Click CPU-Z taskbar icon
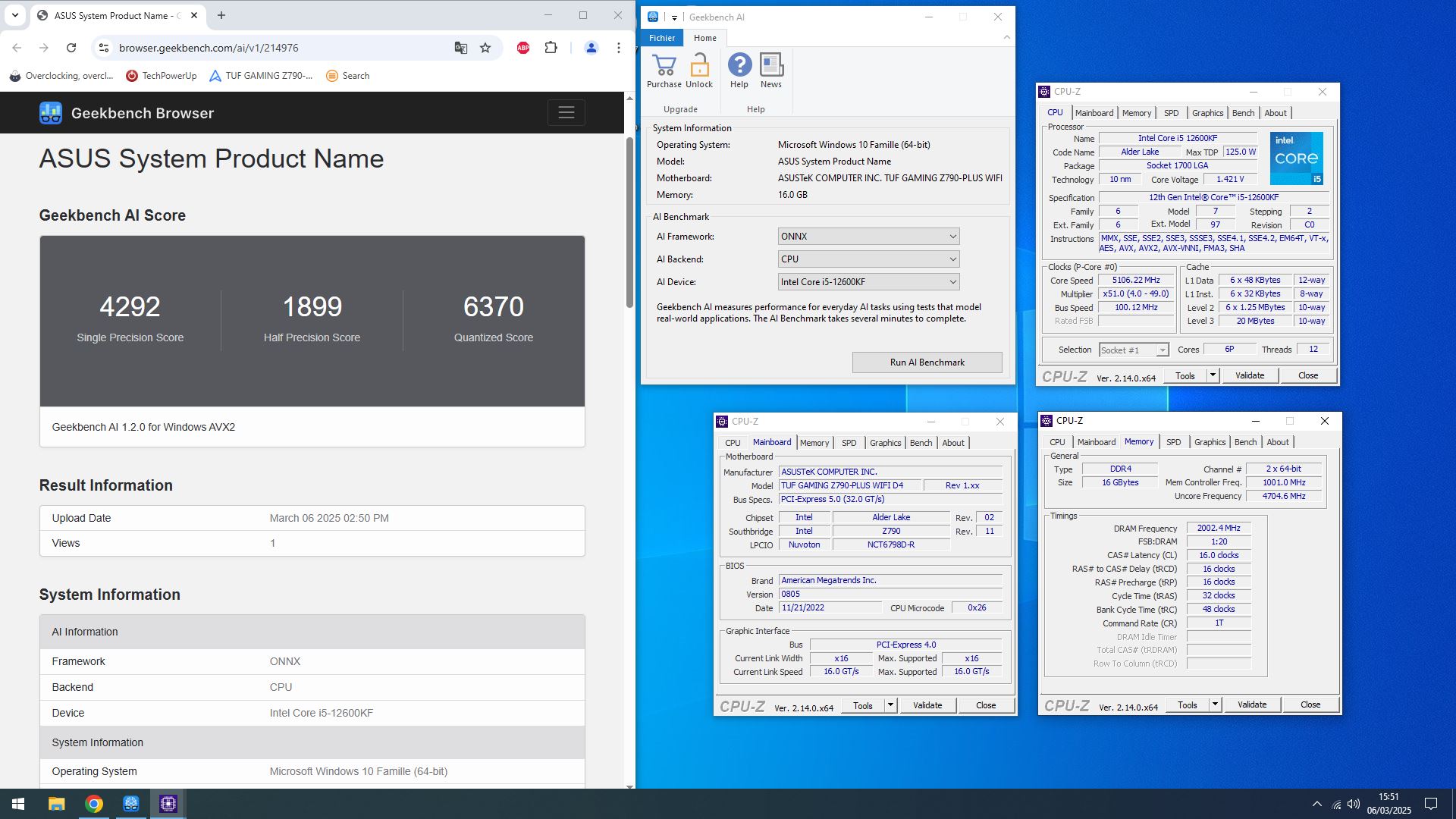The width and height of the screenshot is (1456, 819). [168, 804]
